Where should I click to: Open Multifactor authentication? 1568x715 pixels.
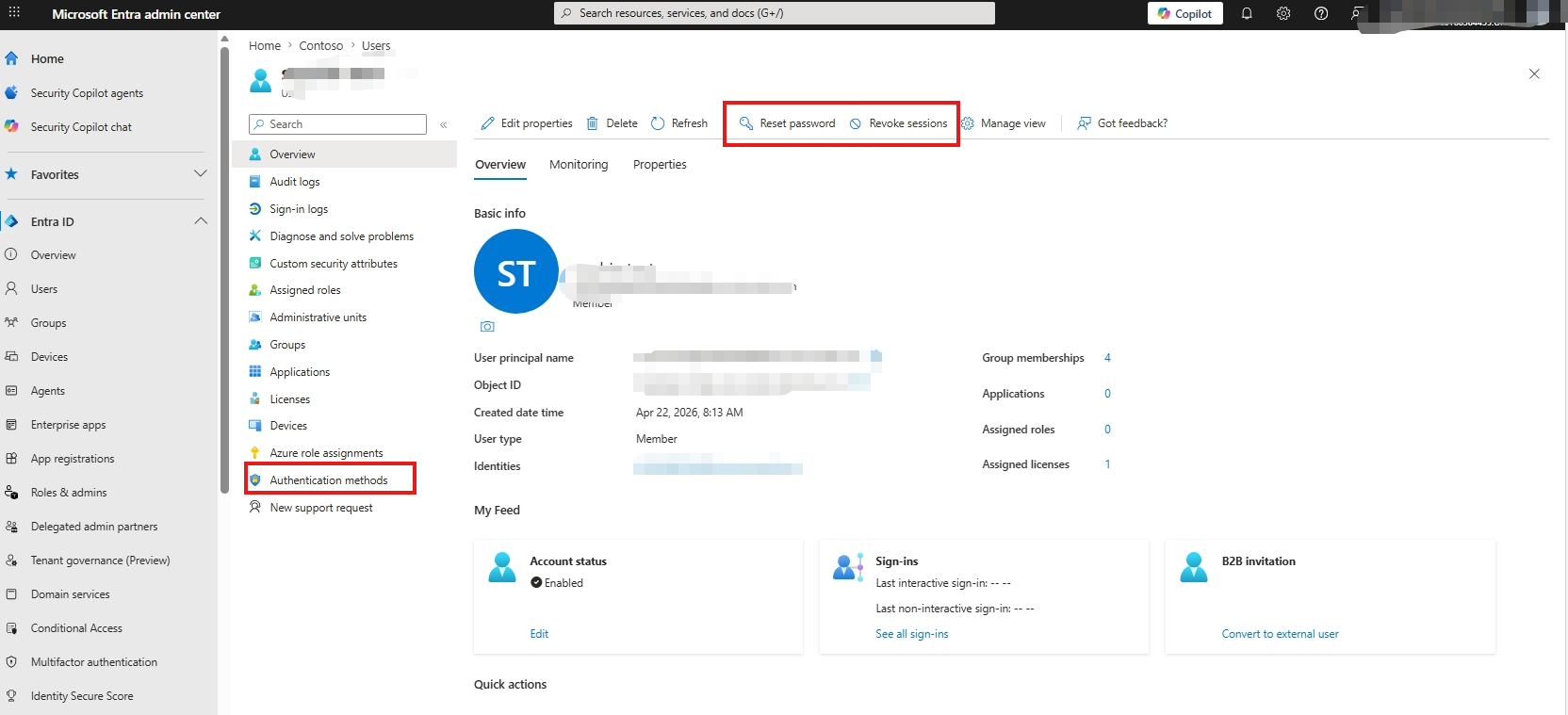tap(94, 662)
